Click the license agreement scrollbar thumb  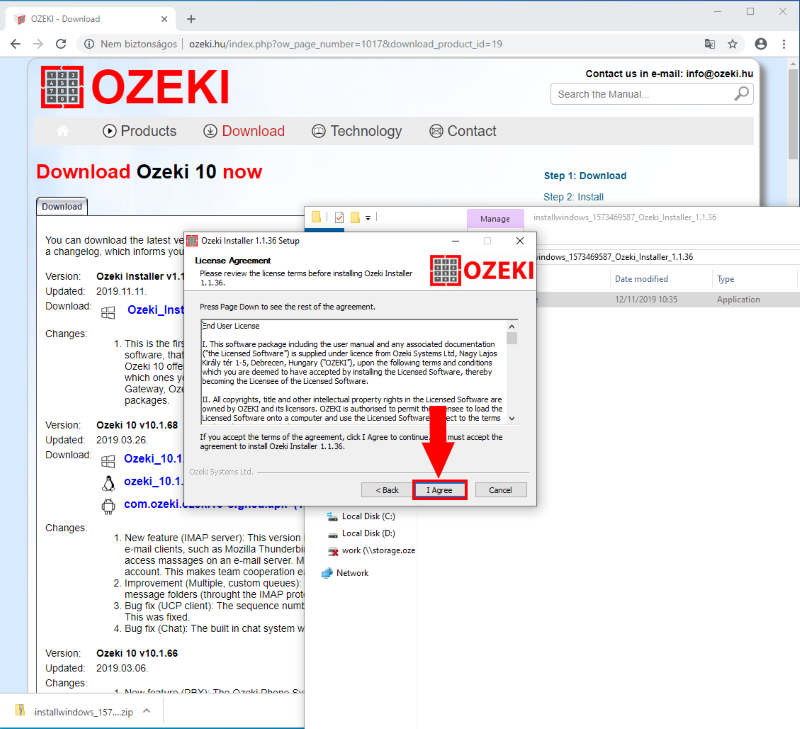[x=512, y=338]
